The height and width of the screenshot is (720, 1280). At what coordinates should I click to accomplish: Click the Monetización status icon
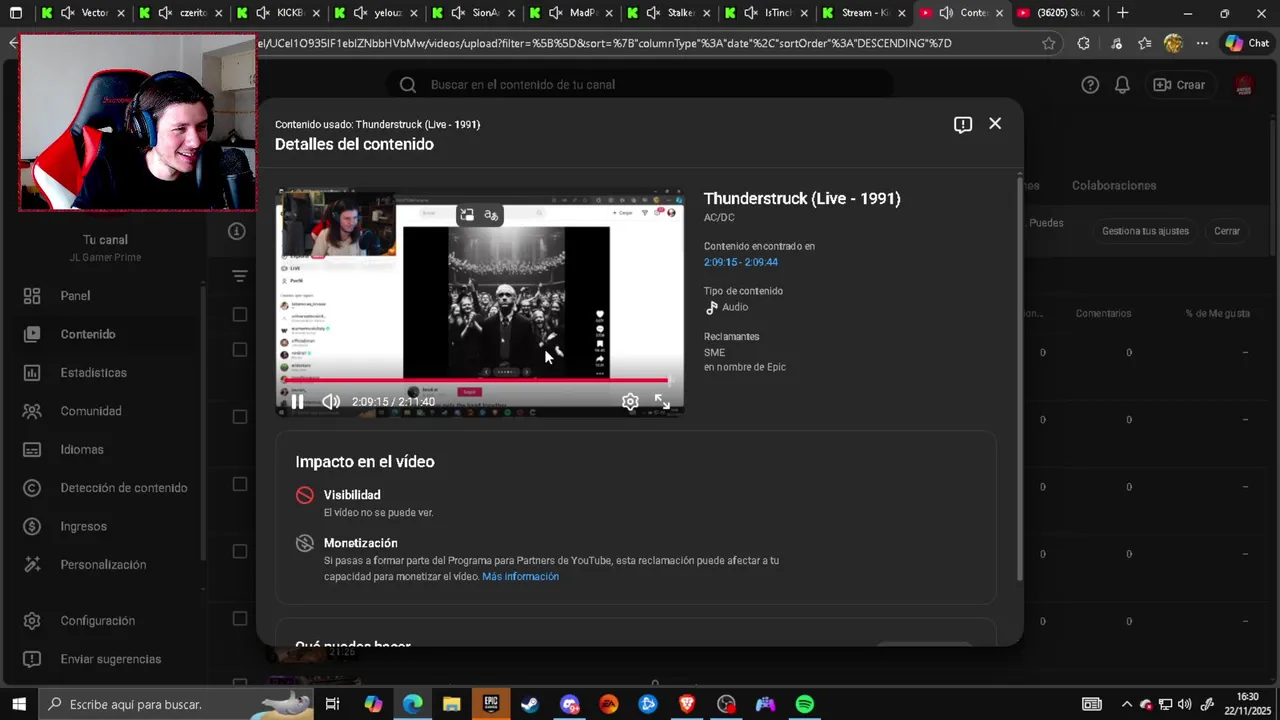[305, 543]
